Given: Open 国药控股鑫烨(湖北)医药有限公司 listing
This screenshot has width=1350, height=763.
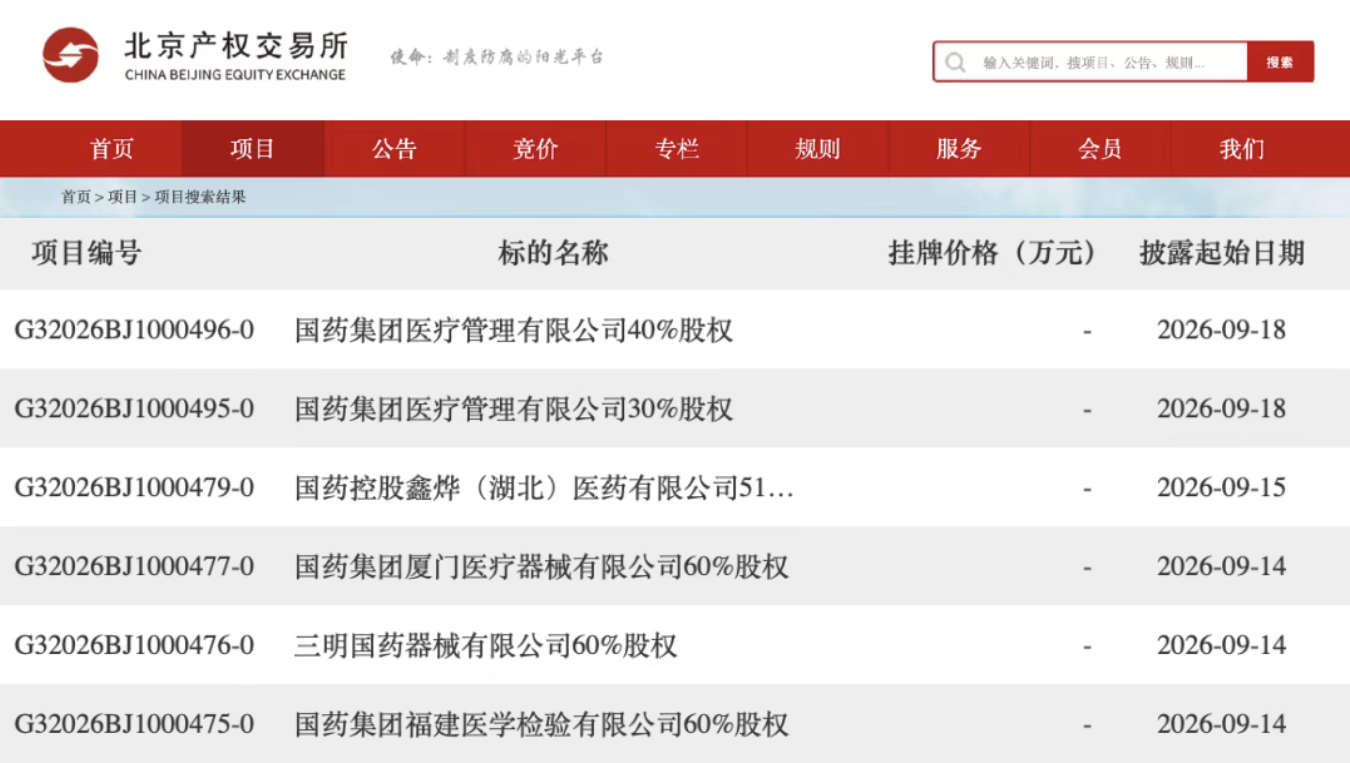Looking at the screenshot, I should point(545,488).
